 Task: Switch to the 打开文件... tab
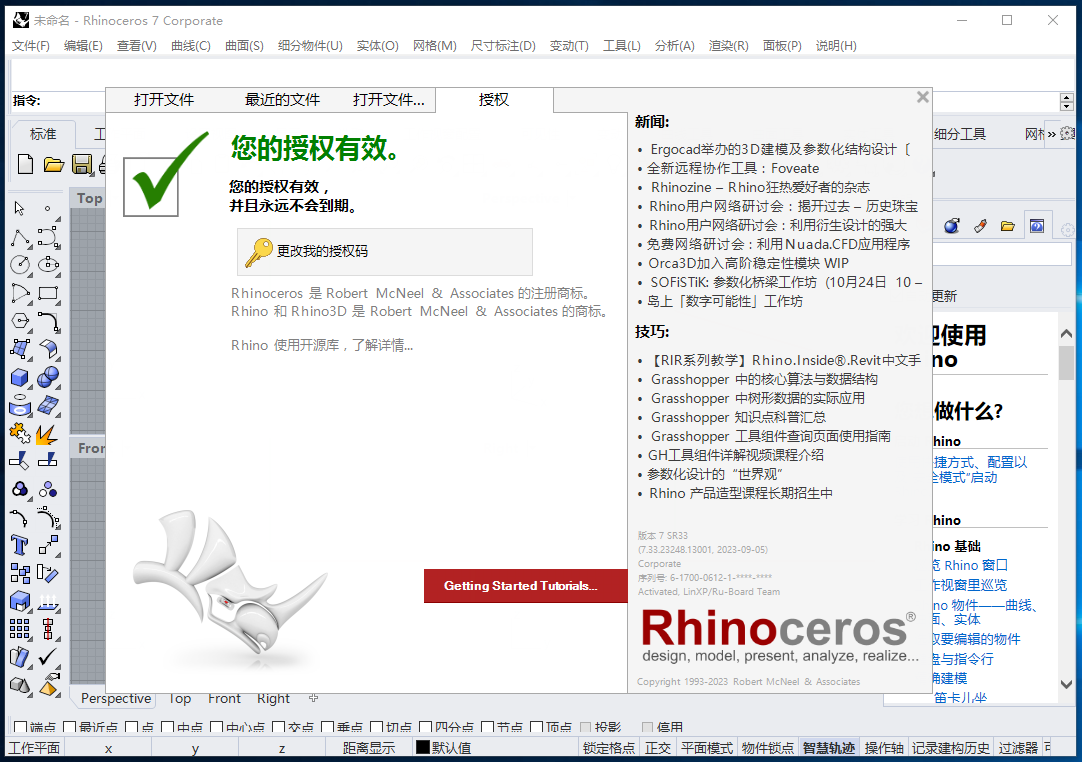pos(388,100)
